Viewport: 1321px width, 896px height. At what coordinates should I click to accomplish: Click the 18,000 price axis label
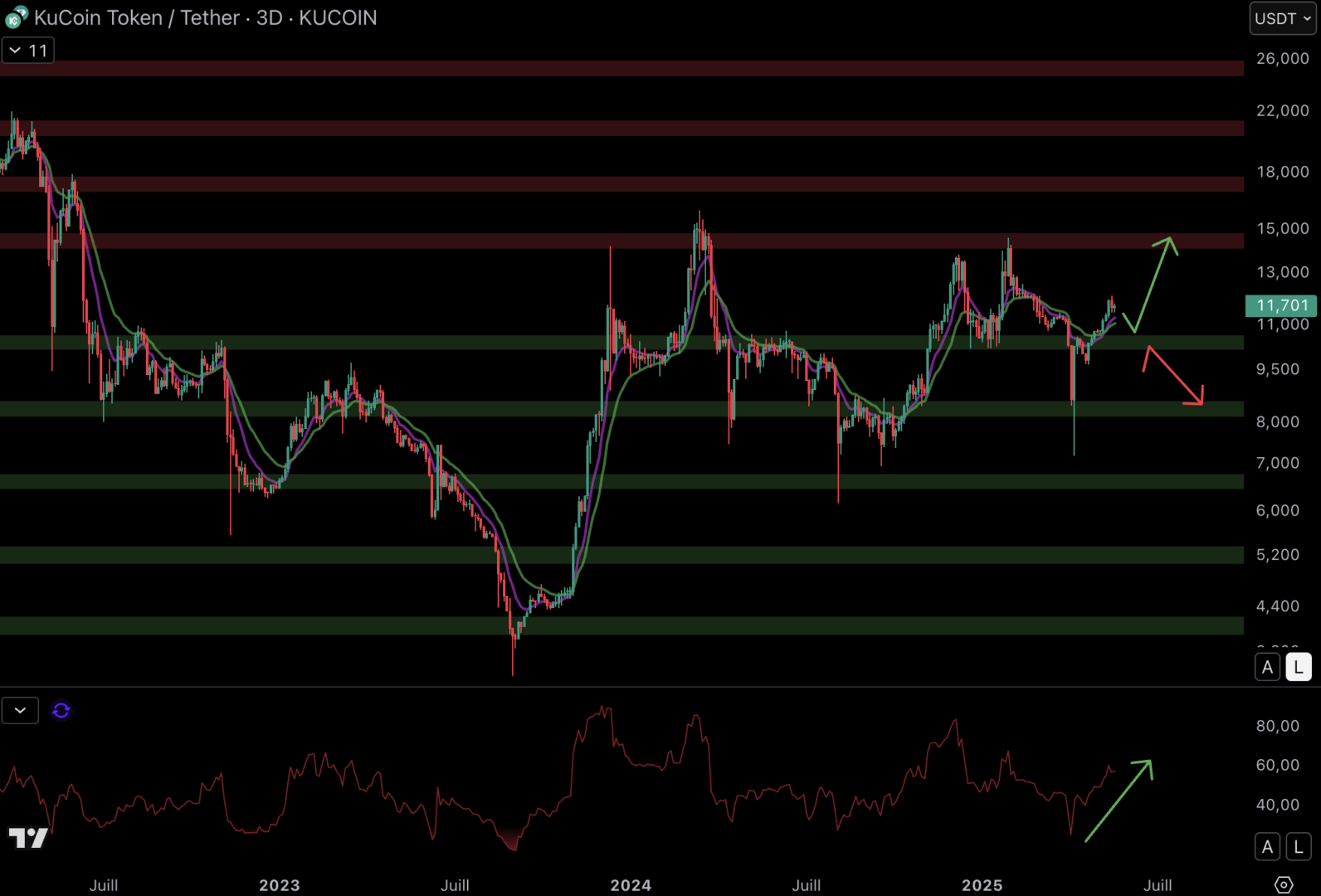tap(1283, 172)
